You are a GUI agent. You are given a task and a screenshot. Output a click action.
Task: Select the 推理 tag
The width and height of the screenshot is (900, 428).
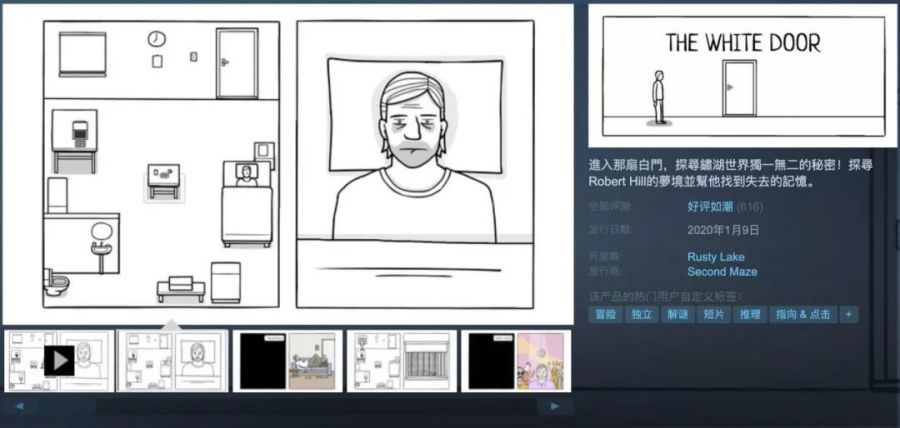point(750,314)
